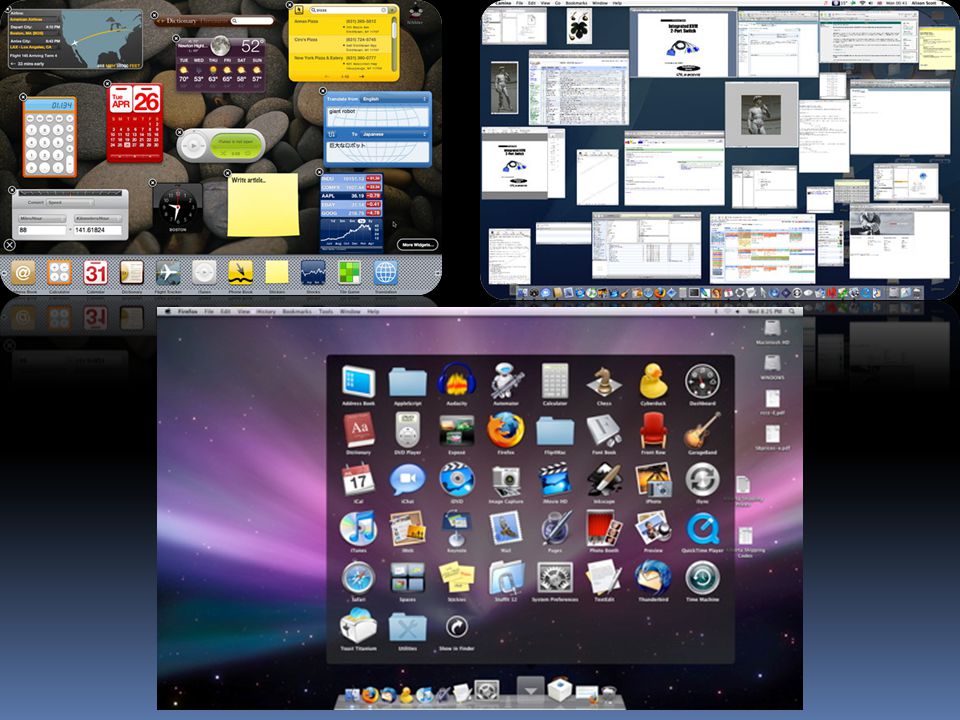Open the Tools menu in Firefox menu bar

[326, 312]
